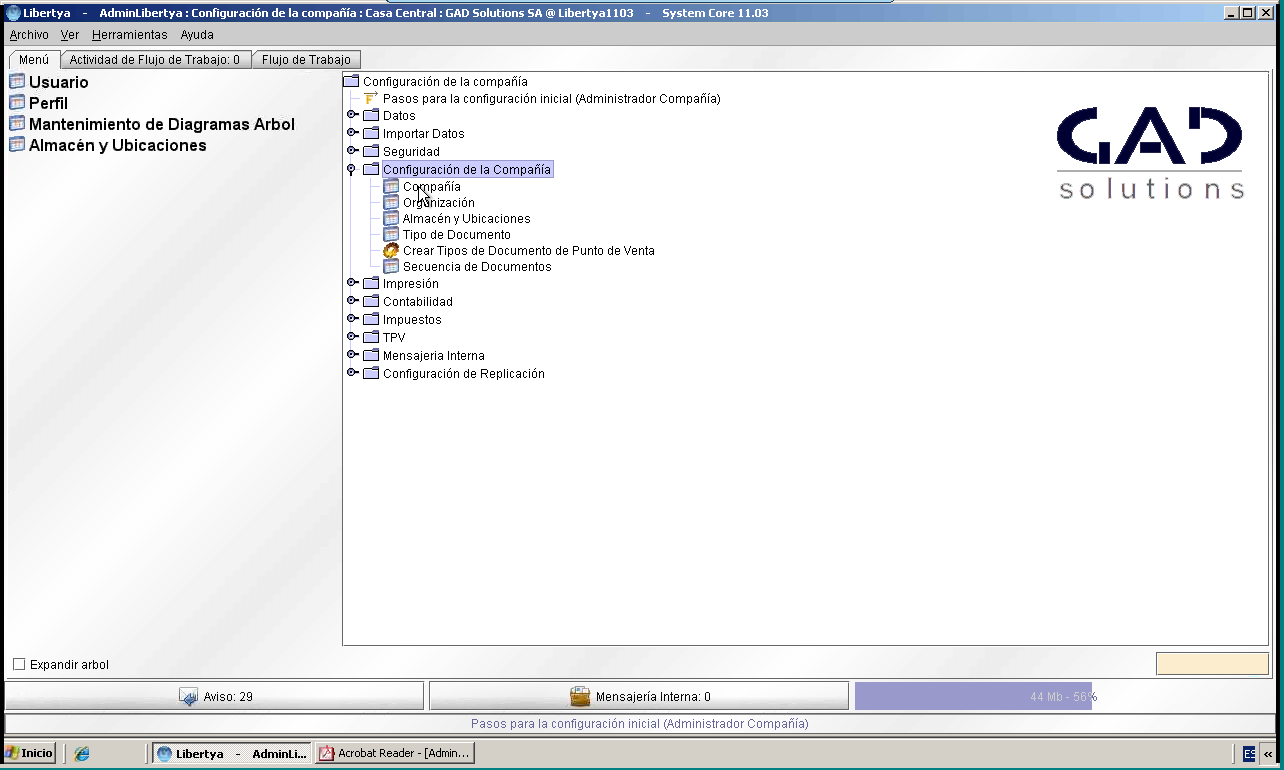1284x770 pixels.
Task: Expand the Impresión tree node
Action: pyautogui.click(x=352, y=282)
